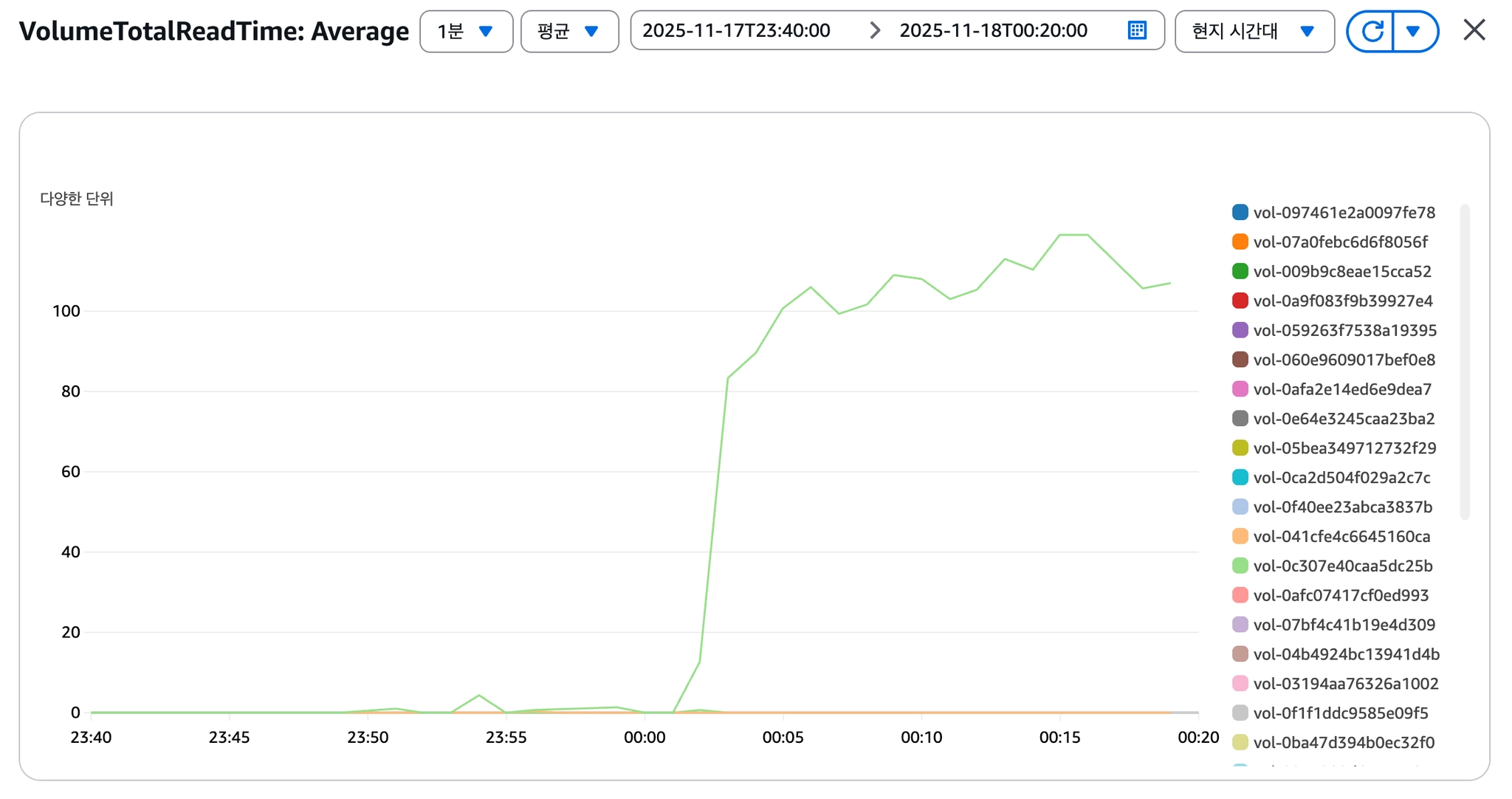Toggle the vol-097461e2a0097fe78 blue legend swatch
This screenshot has width=1512, height=799.
pyautogui.click(x=1240, y=213)
